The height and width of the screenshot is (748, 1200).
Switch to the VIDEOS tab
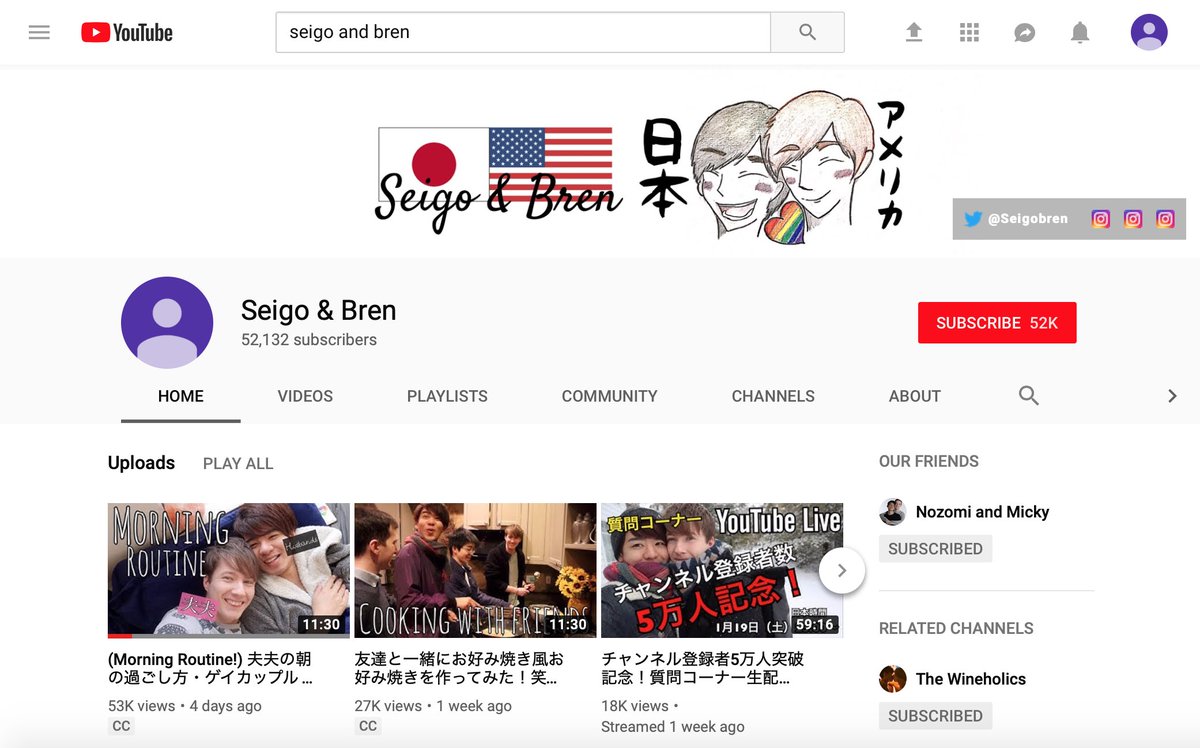[305, 396]
